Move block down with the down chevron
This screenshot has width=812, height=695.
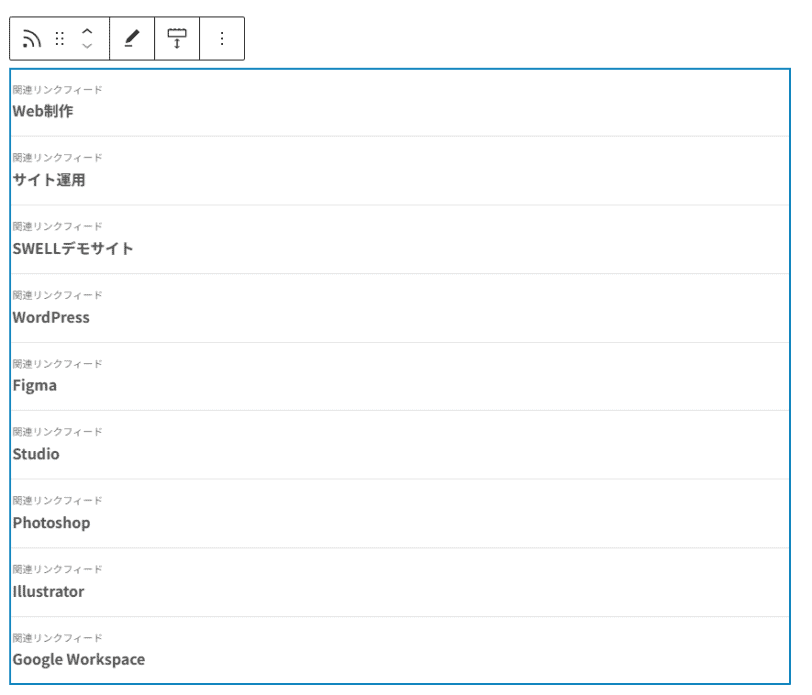click(87, 46)
